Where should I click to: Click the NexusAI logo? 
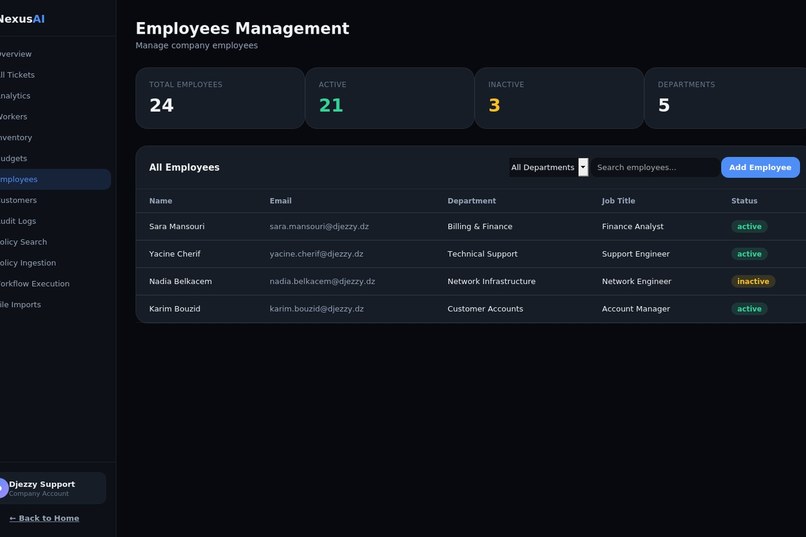(22, 19)
